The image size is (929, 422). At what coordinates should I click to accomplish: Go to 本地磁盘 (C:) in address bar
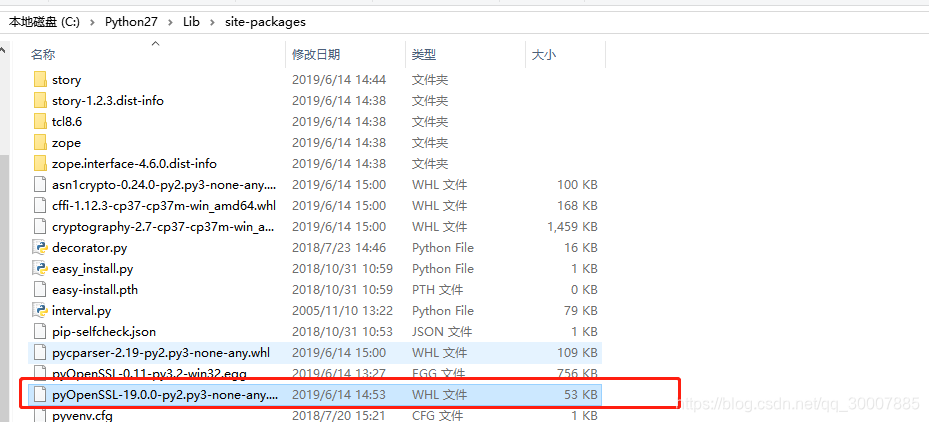point(44,23)
